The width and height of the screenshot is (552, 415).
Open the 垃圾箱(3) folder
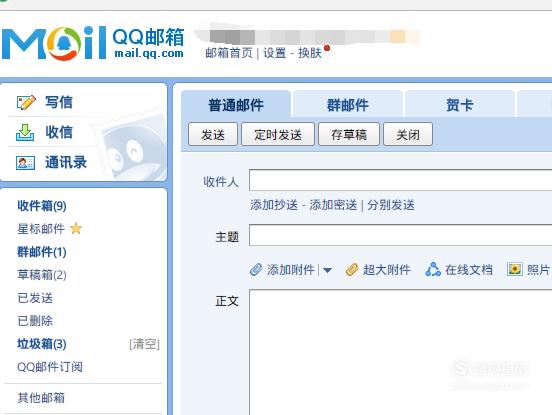pyautogui.click(x=42, y=344)
